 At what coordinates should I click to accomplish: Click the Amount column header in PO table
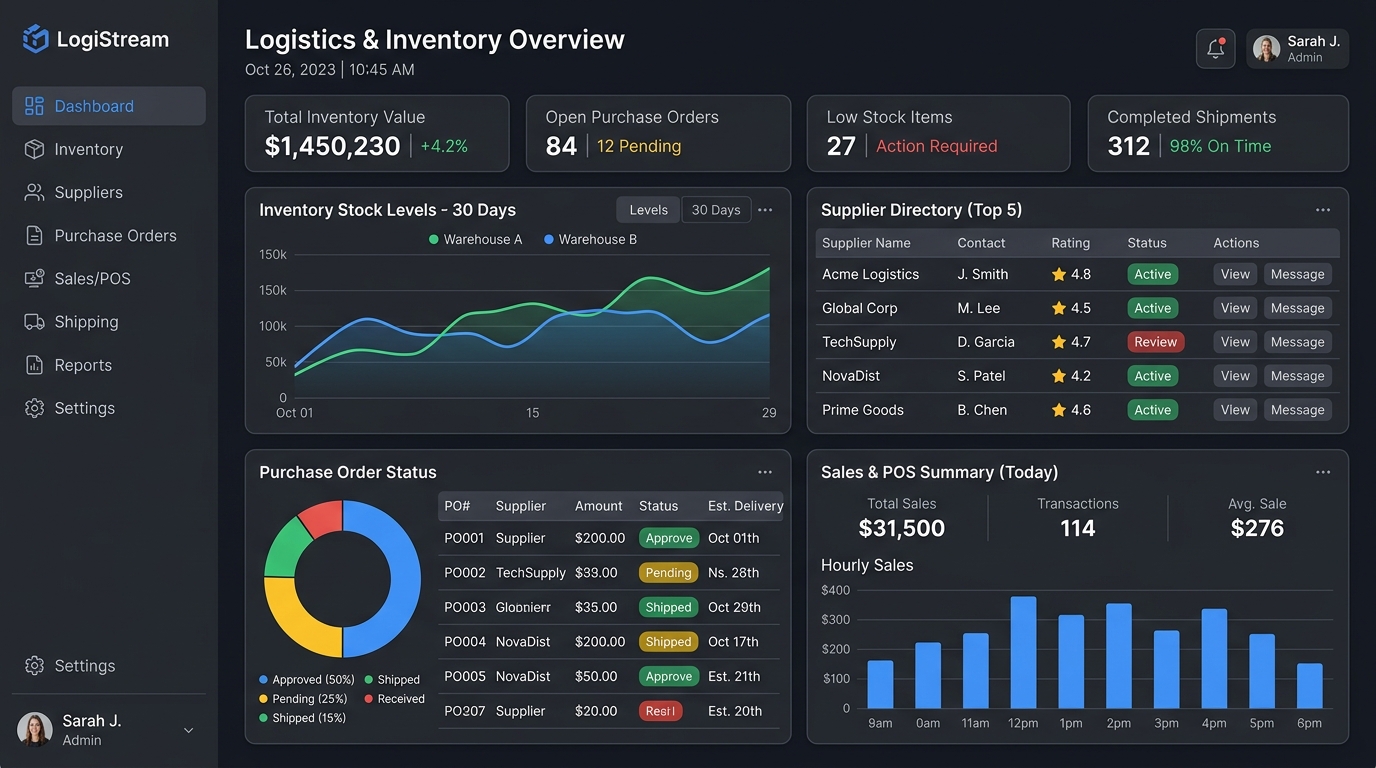click(x=599, y=506)
